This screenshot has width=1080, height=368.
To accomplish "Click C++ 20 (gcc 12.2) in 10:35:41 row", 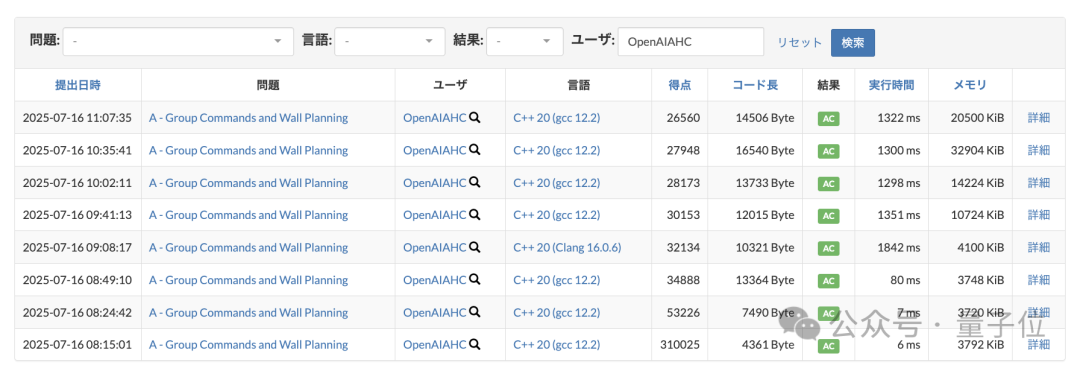I will pyautogui.click(x=557, y=150).
